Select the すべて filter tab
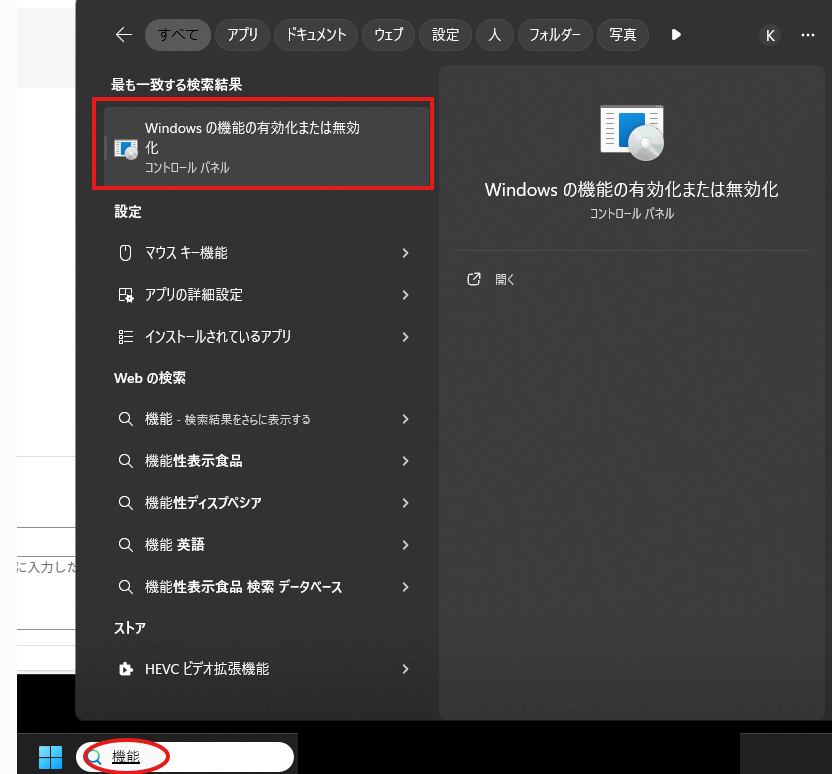Viewport: 832px width, 774px height. coord(178,35)
